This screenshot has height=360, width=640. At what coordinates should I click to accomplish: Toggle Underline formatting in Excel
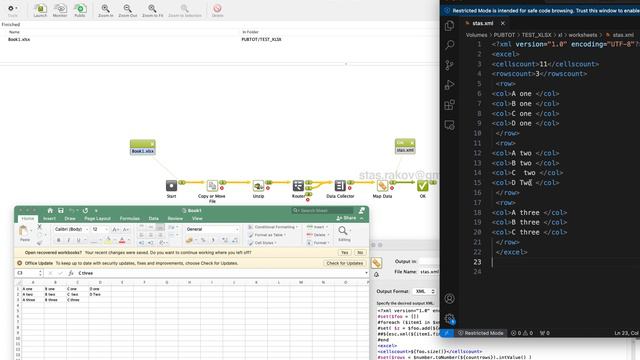(79, 240)
